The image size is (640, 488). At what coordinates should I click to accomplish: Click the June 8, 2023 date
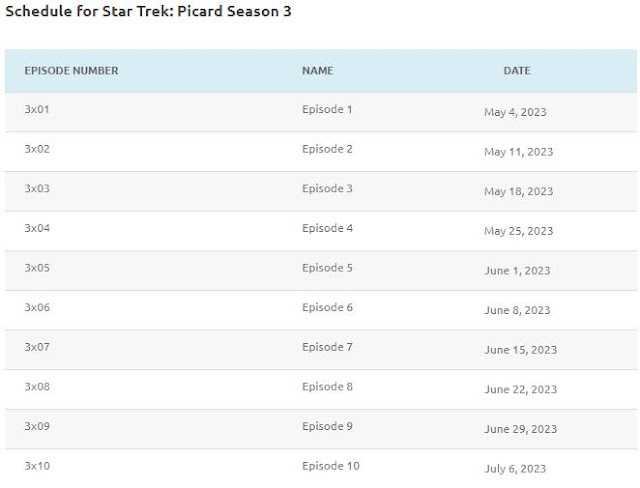[517, 310]
